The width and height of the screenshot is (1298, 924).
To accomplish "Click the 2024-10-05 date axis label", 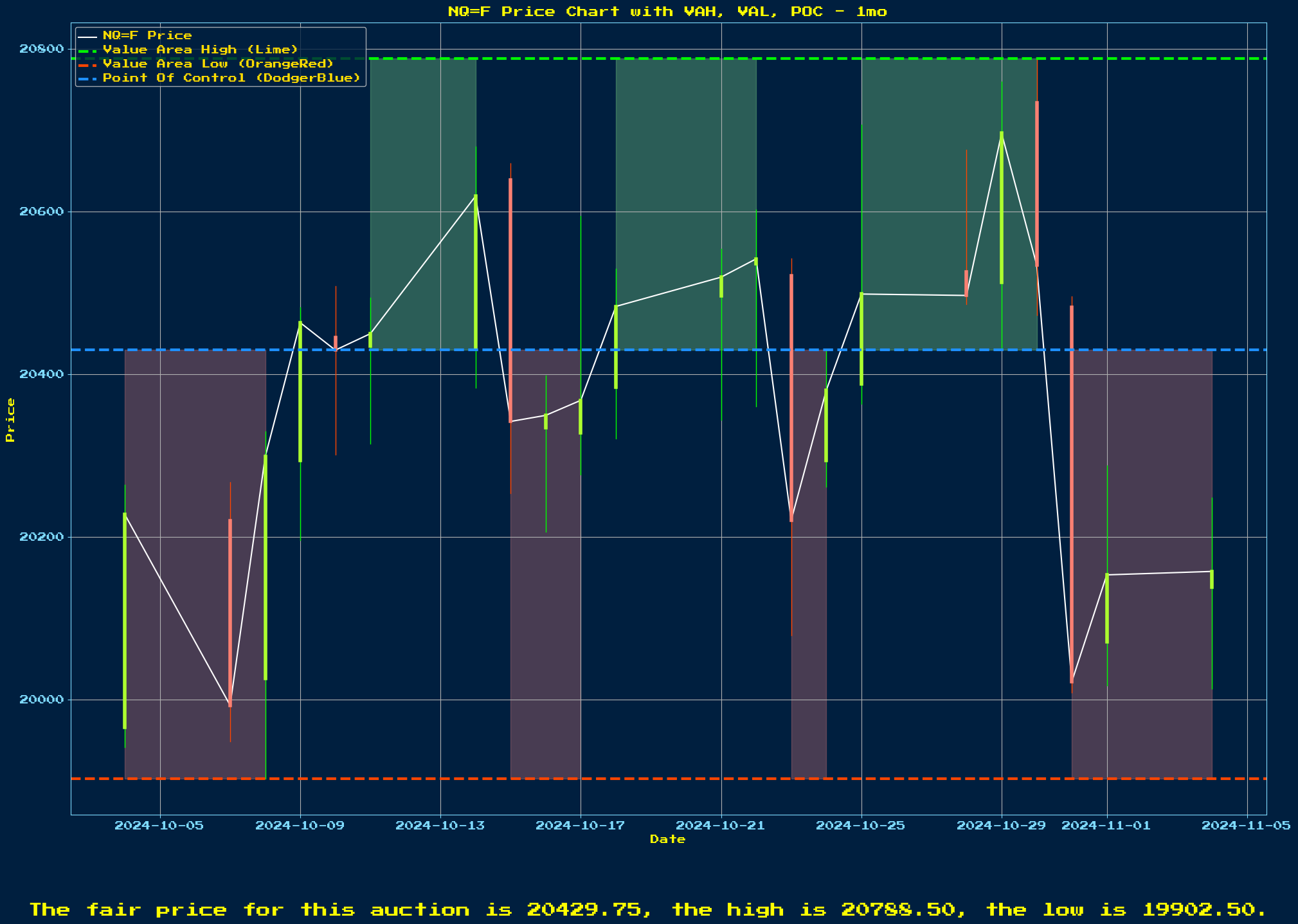I will point(159,826).
